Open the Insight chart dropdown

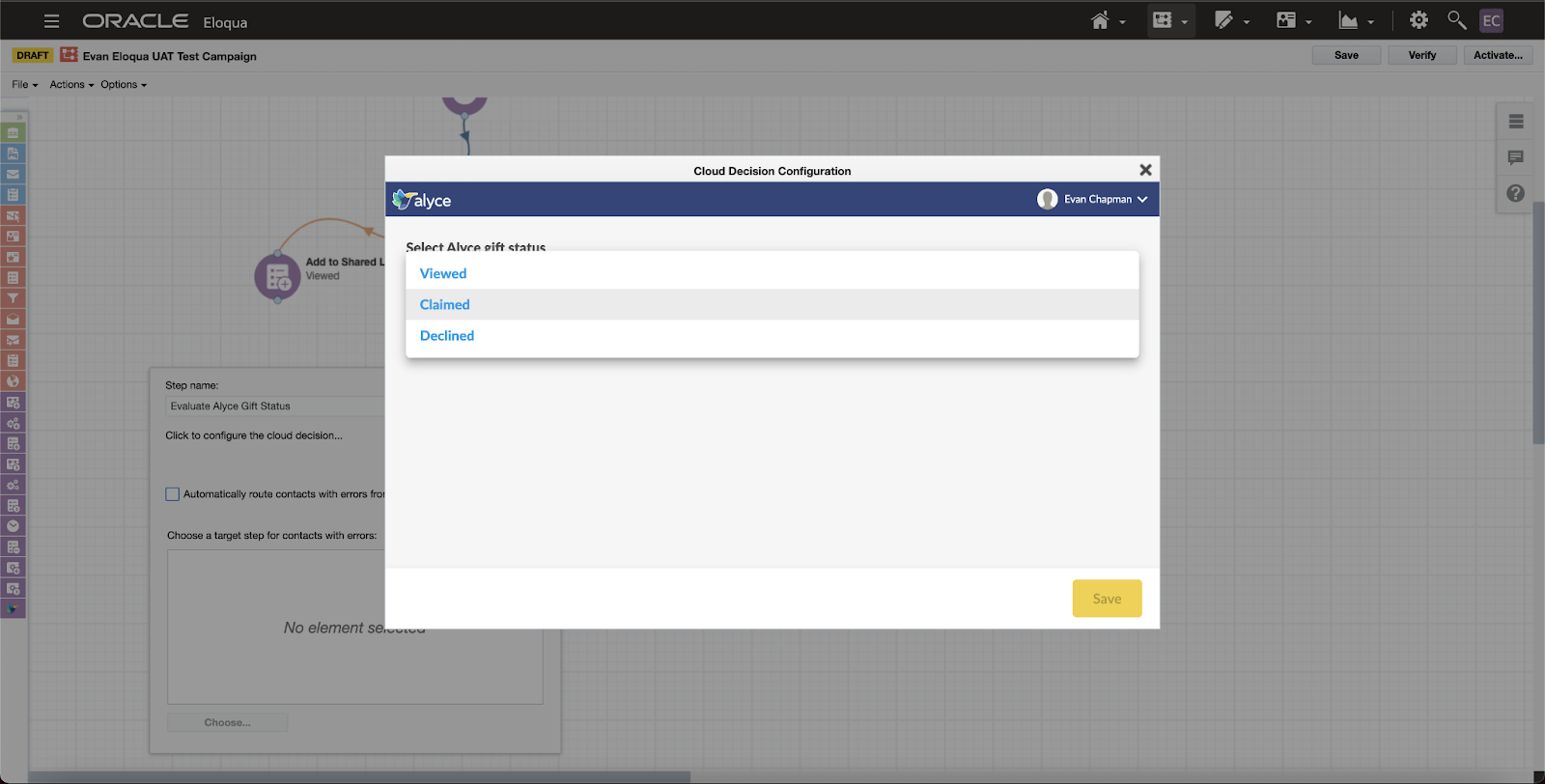tap(1356, 20)
